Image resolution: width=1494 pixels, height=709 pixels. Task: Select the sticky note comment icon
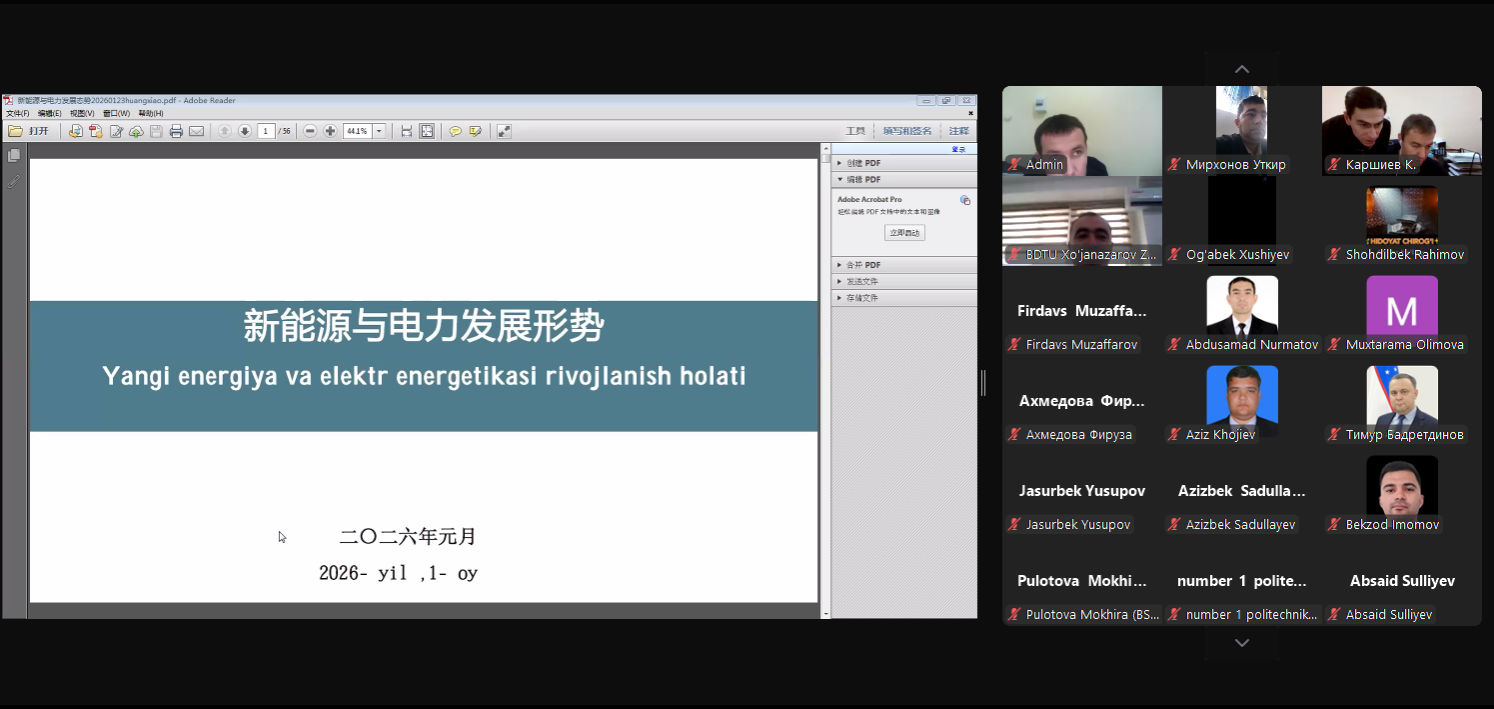click(456, 130)
